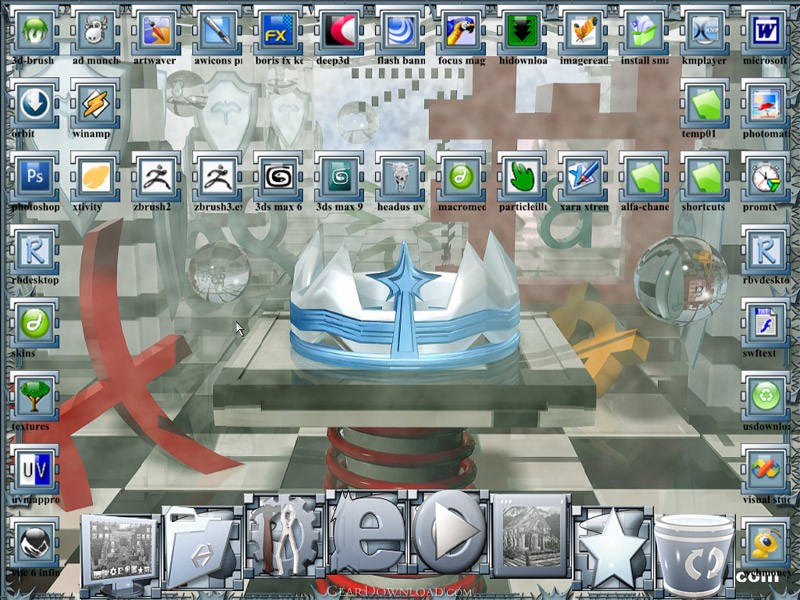800x600 pixels.
Task: Launch the macromedia Dreamweaver icon
Action: click(x=461, y=177)
